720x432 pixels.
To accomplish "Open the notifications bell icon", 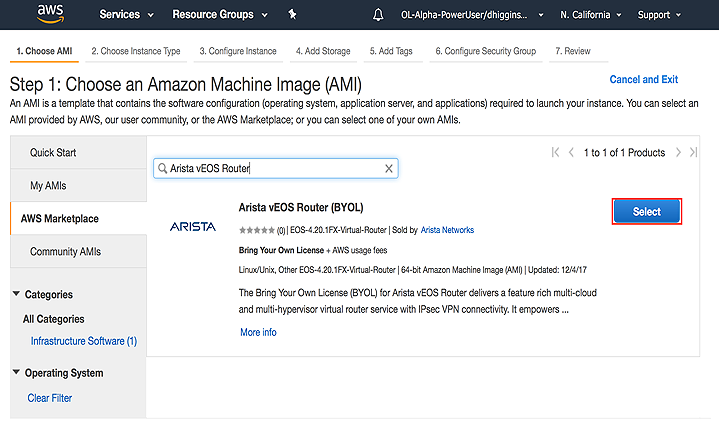I will click(378, 15).
